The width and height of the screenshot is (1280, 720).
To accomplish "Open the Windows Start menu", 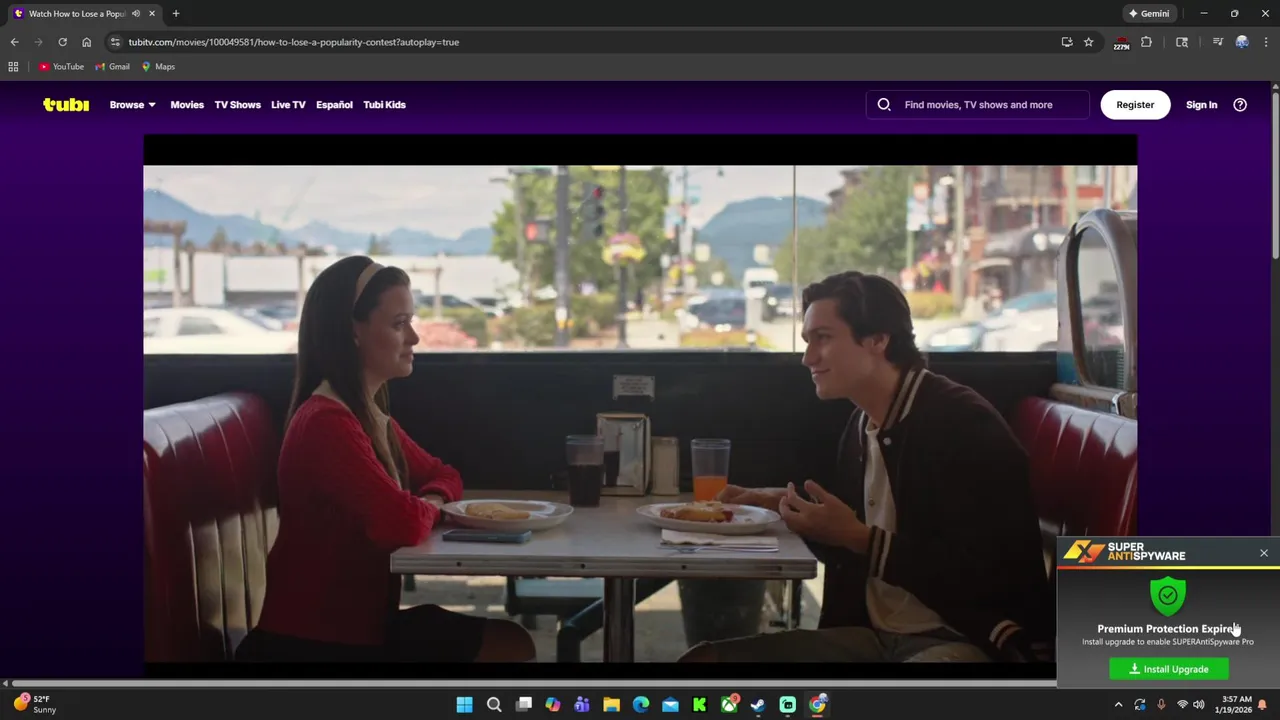I will pos(464,705).
